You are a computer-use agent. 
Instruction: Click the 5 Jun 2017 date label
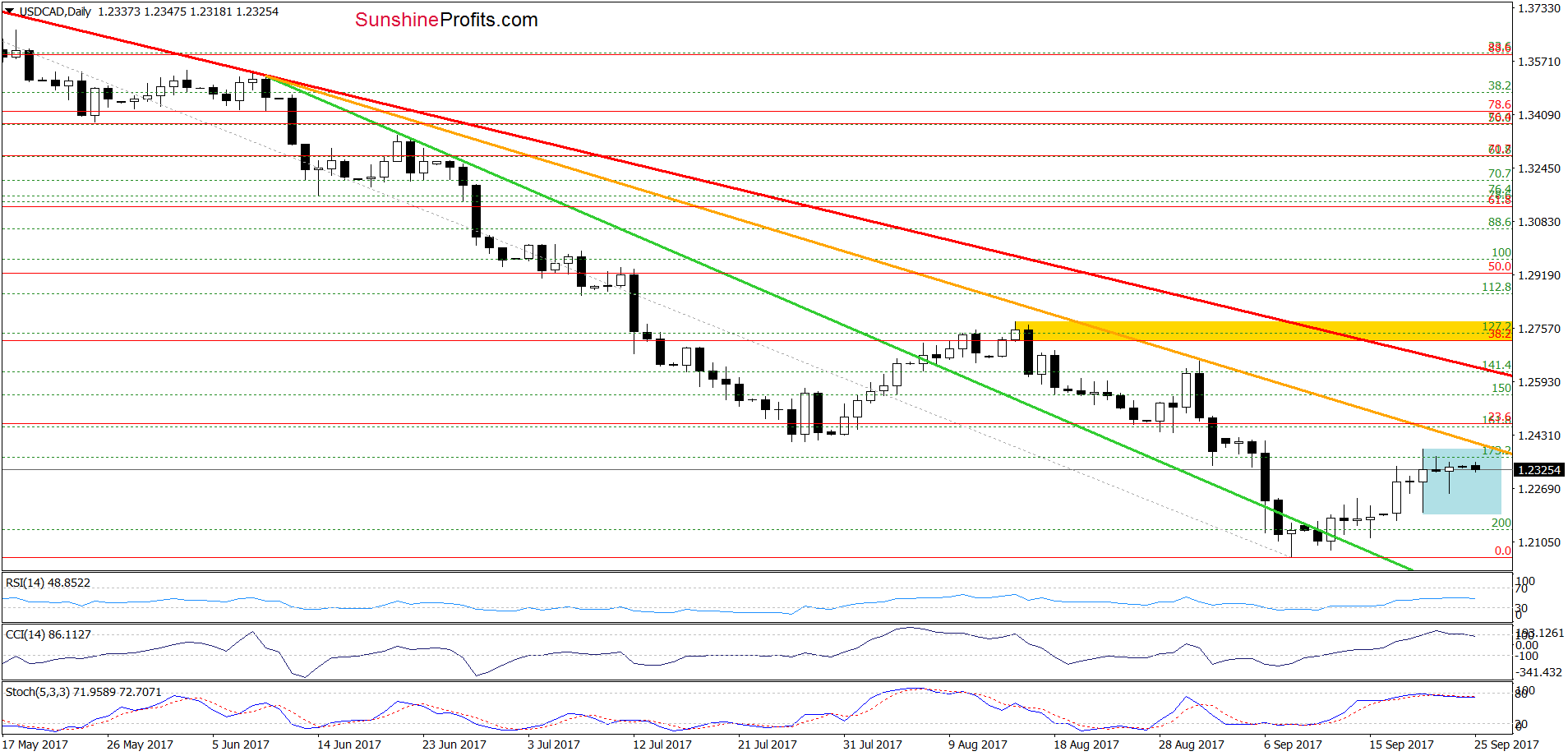tap(241, 744)
